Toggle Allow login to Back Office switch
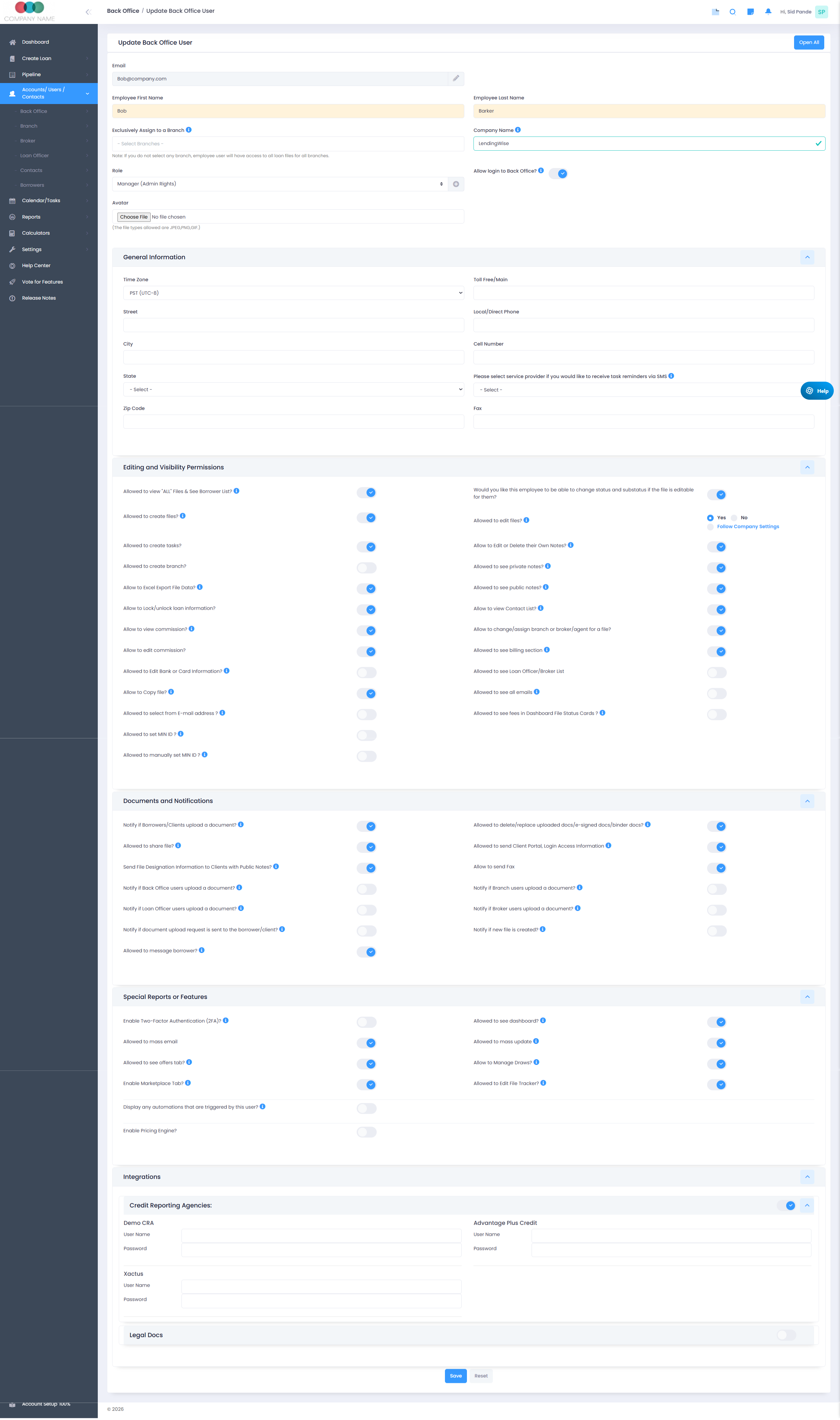The image size is (840, 1420). pos(558,174)
